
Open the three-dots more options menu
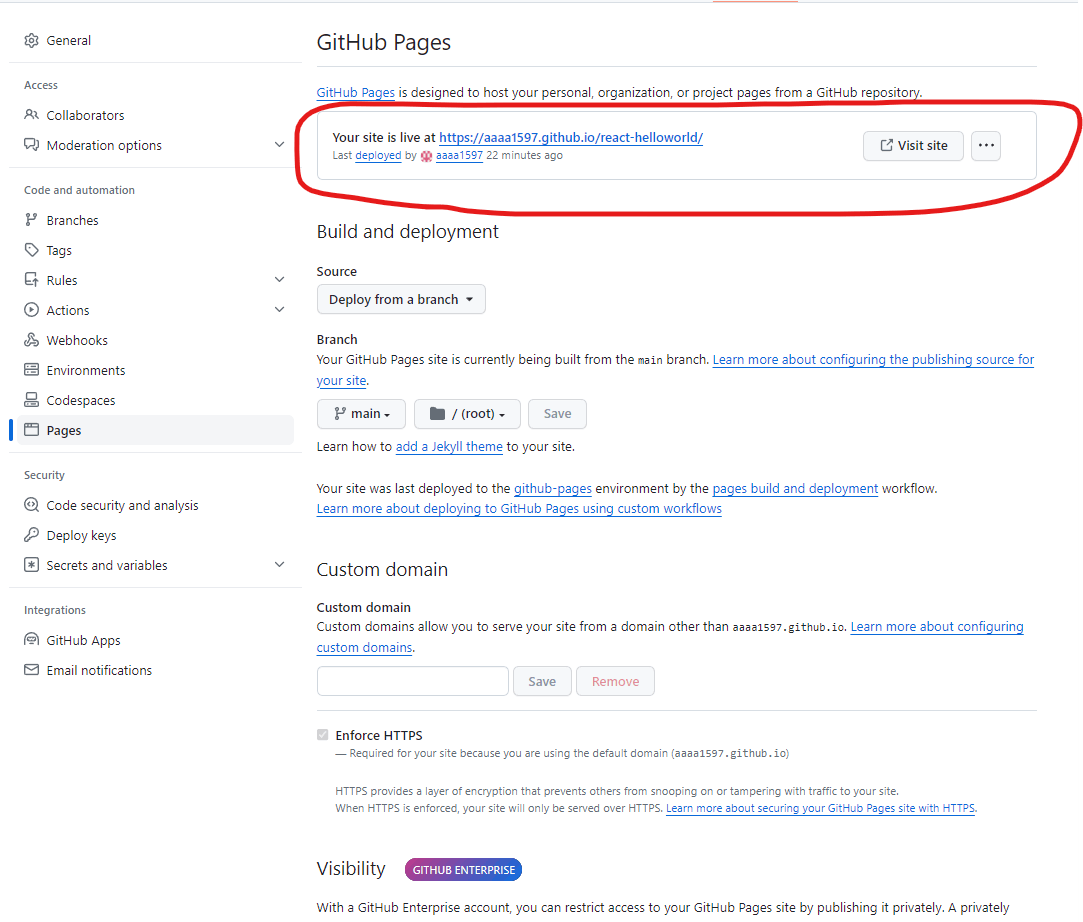pos(986,146)
